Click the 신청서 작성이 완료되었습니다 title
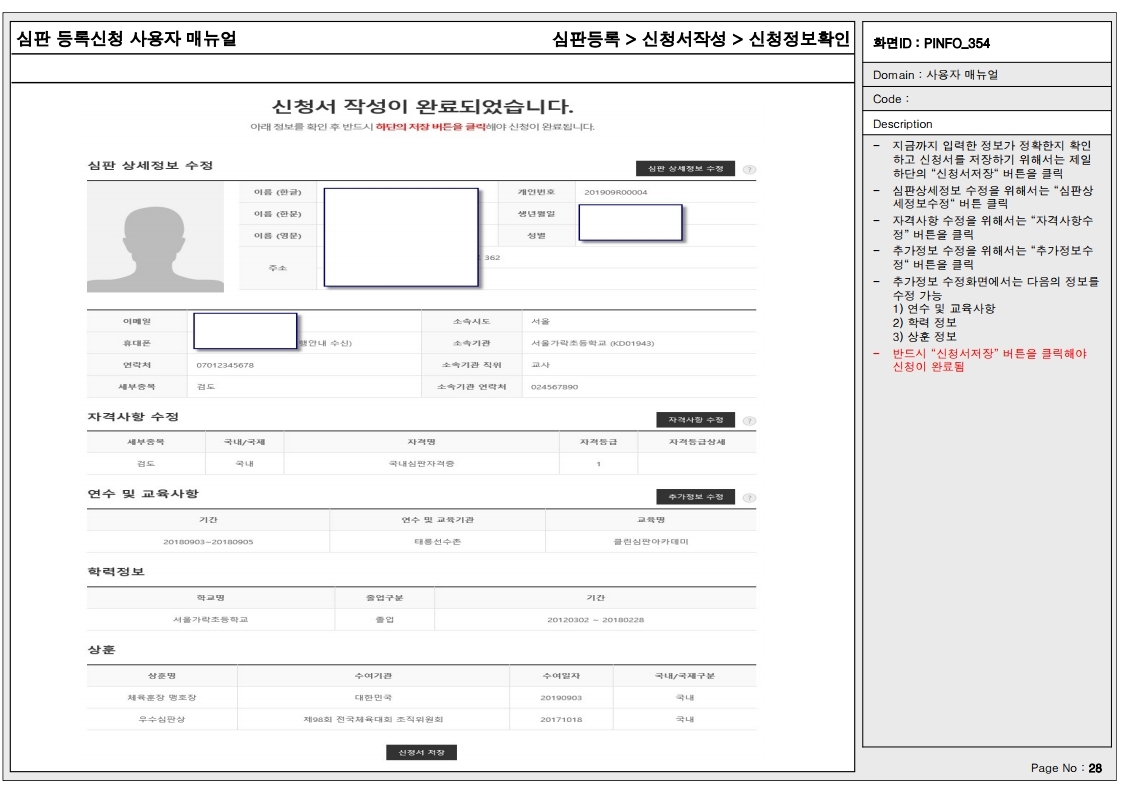 [423, 107]
